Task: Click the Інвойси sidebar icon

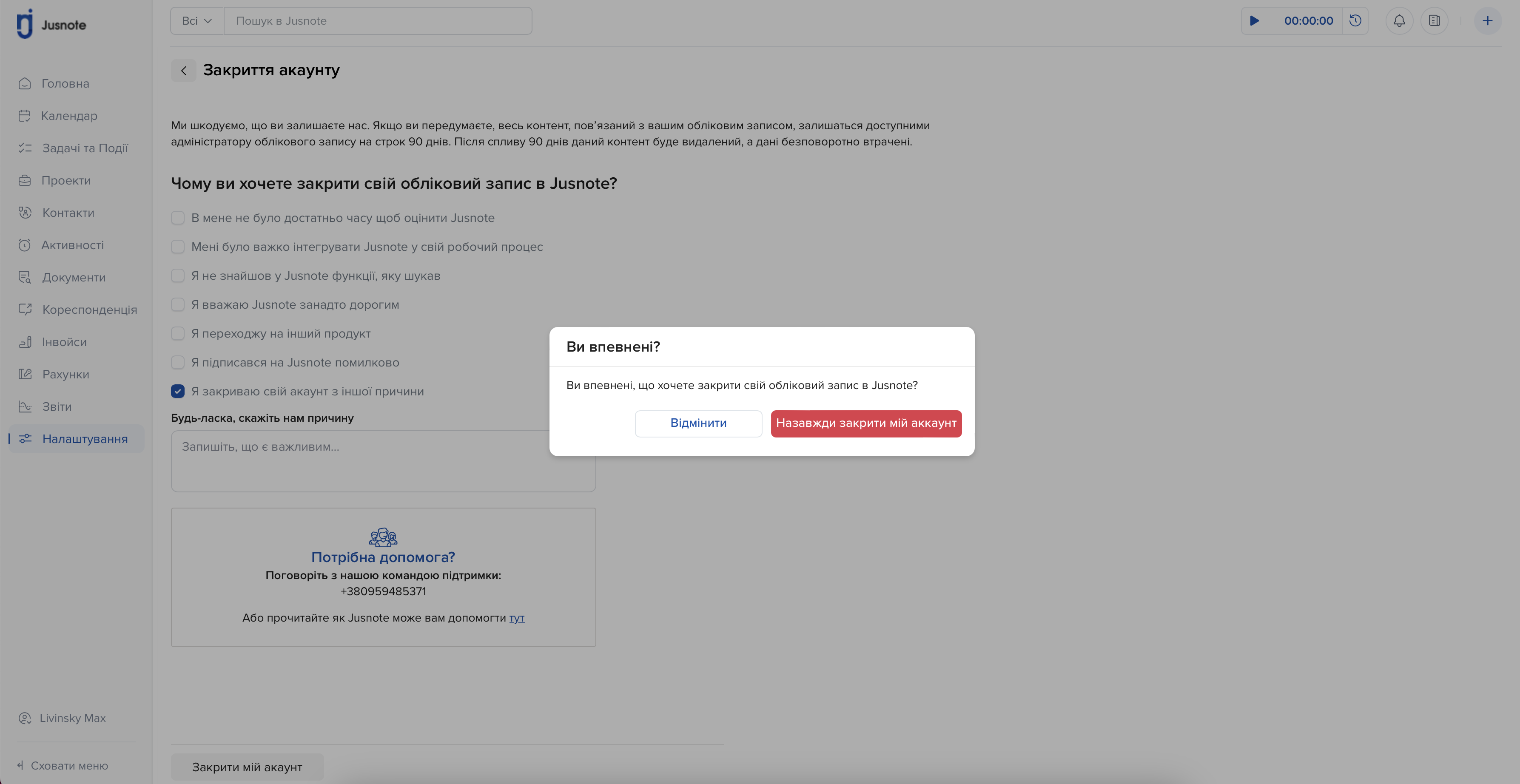Action: [25, 342]
